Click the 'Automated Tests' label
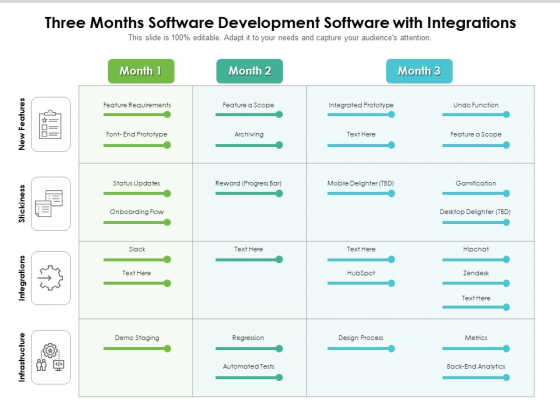The height and width of the screenshot is (420, 560). (x=249, y=366)
